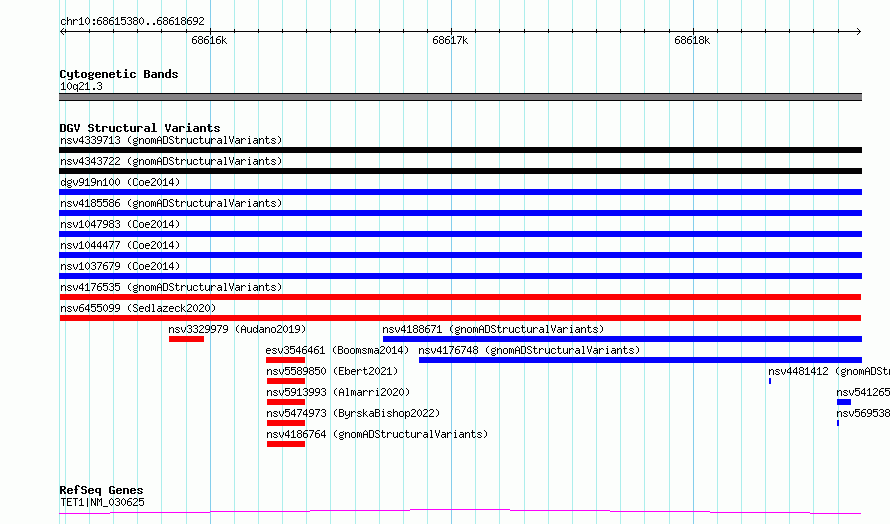Click the nsv4339713 variant label
Viewport: 890px width, 524px height.
(171, 140)
